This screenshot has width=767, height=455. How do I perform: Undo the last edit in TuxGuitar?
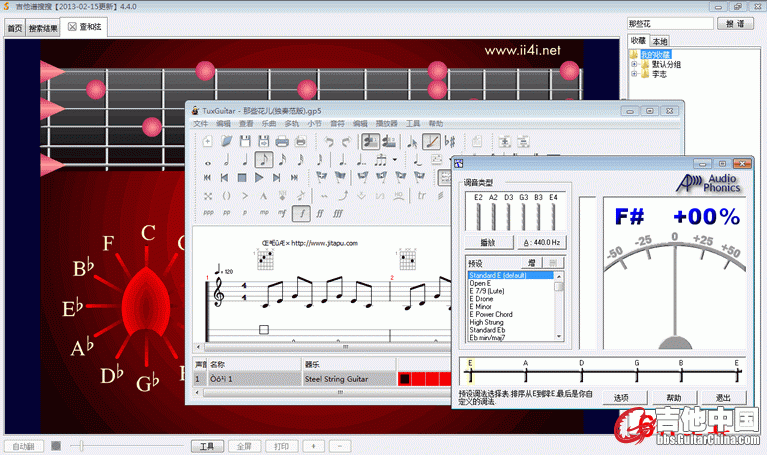click(x=329, y=142)
